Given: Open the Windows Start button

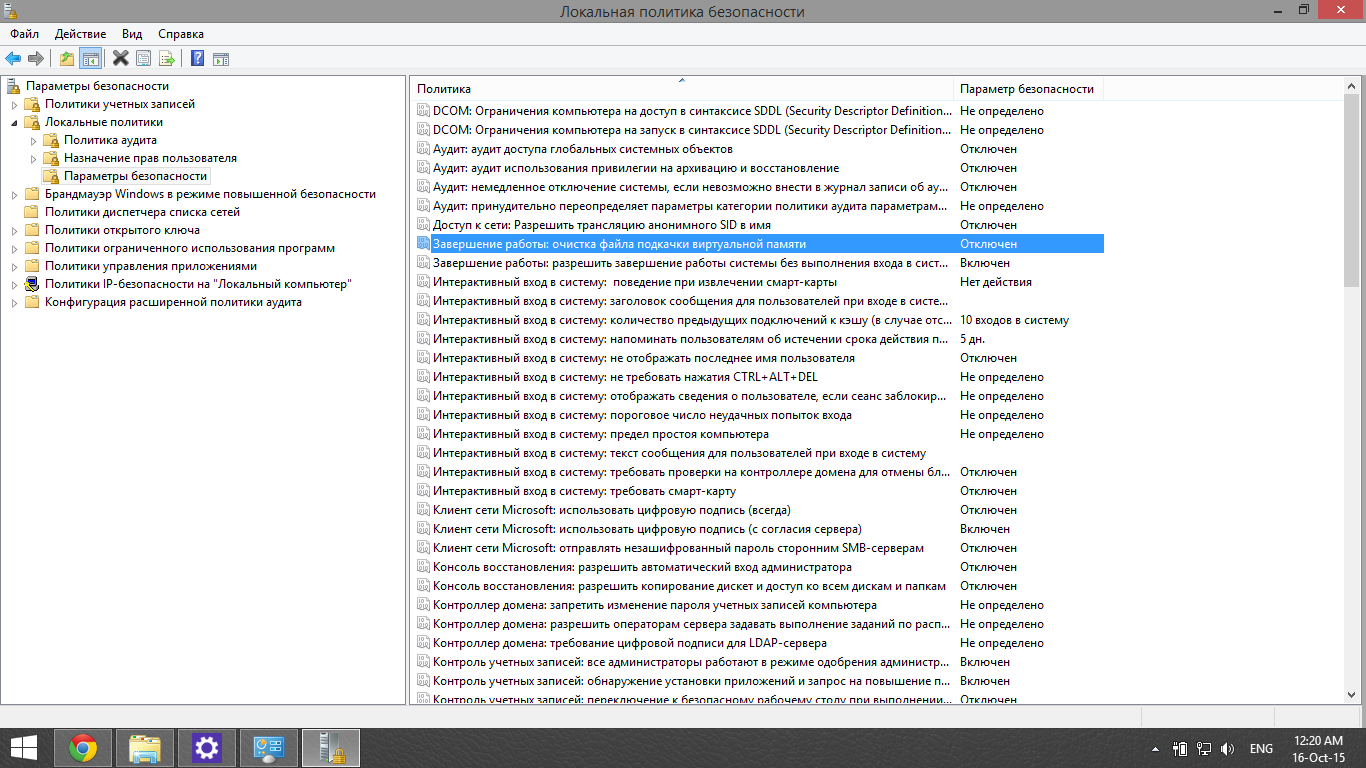Looking at the screenshot, I should coord(23,748).
